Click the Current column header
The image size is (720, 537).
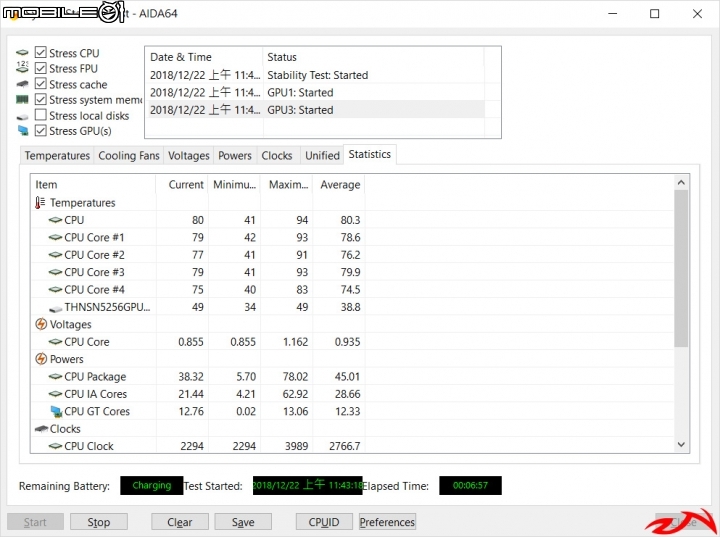pyautogui.click(x=182, y=185)
